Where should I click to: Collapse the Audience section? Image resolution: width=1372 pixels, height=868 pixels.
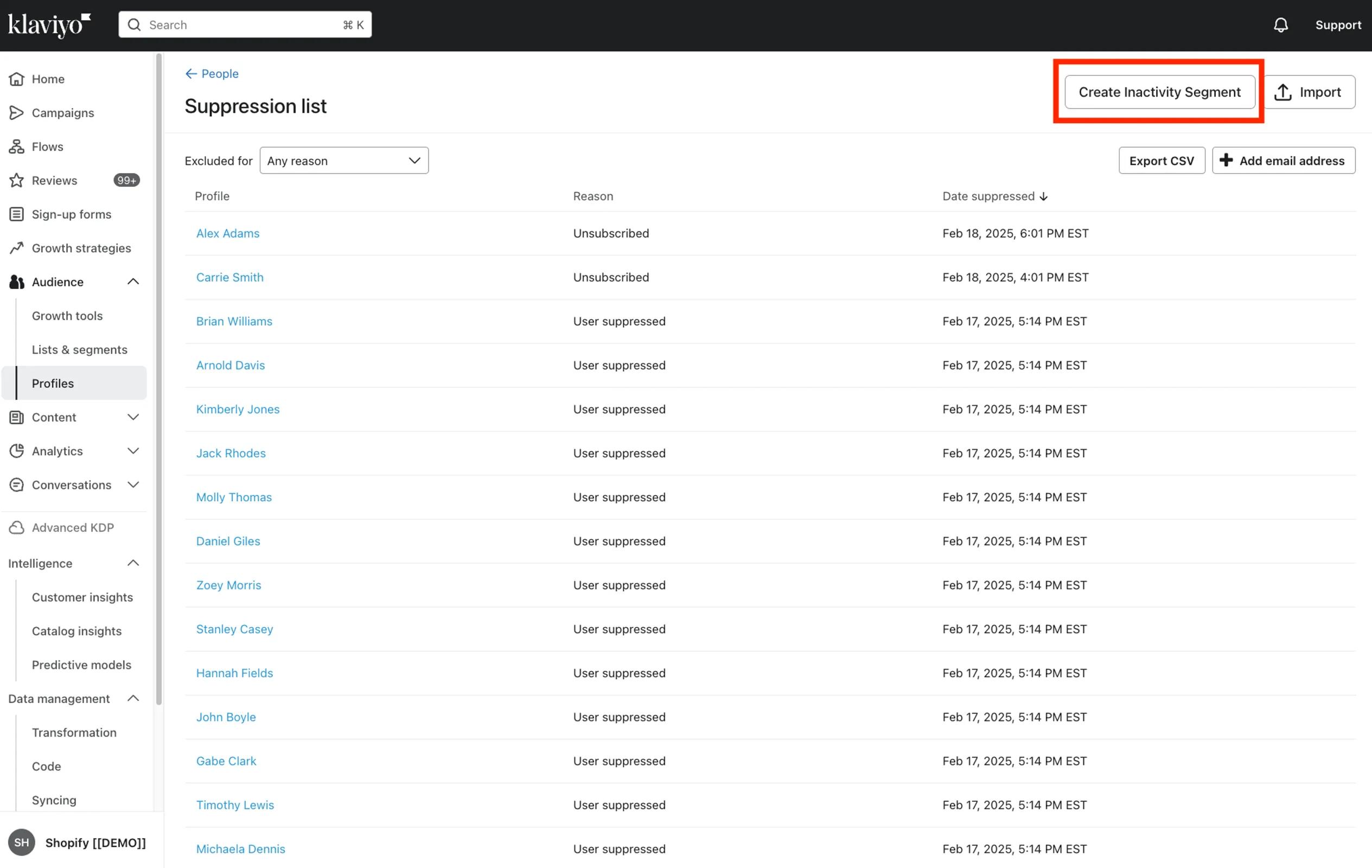click(x=133, y=282)
